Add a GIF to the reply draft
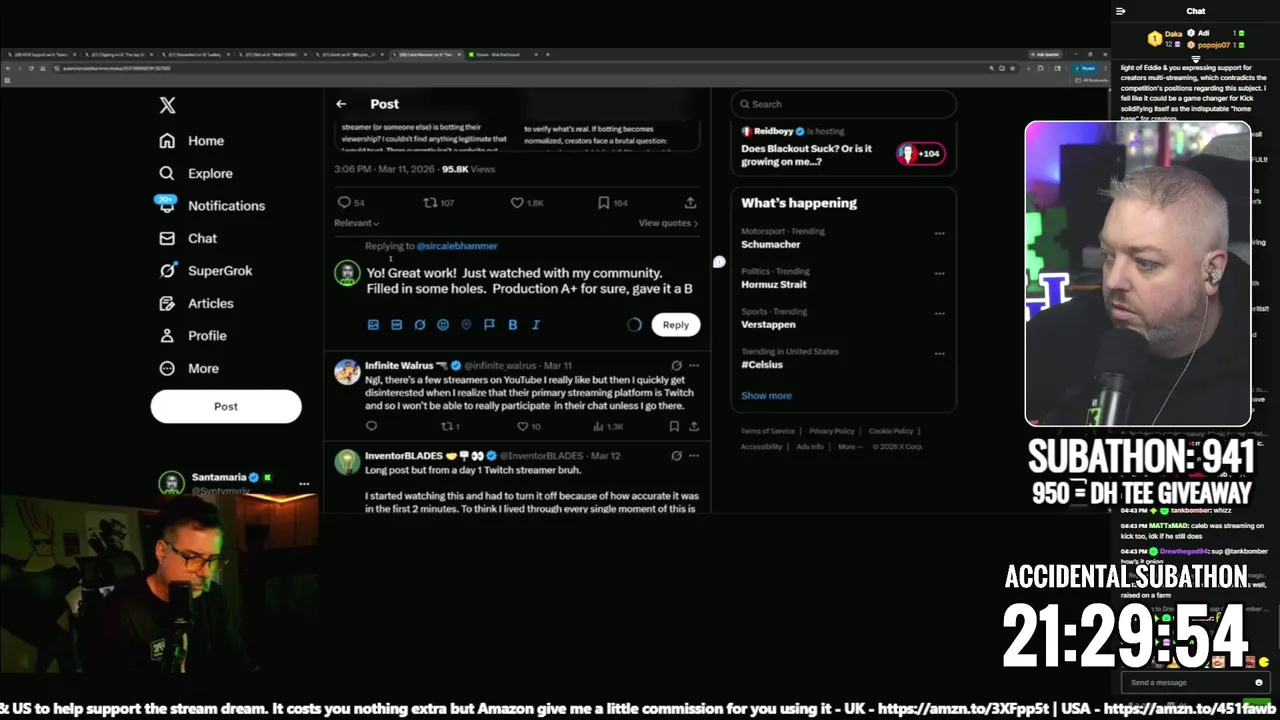This screenshot has height=720, width=1280. pyautogui.click(x=396, y=325)
